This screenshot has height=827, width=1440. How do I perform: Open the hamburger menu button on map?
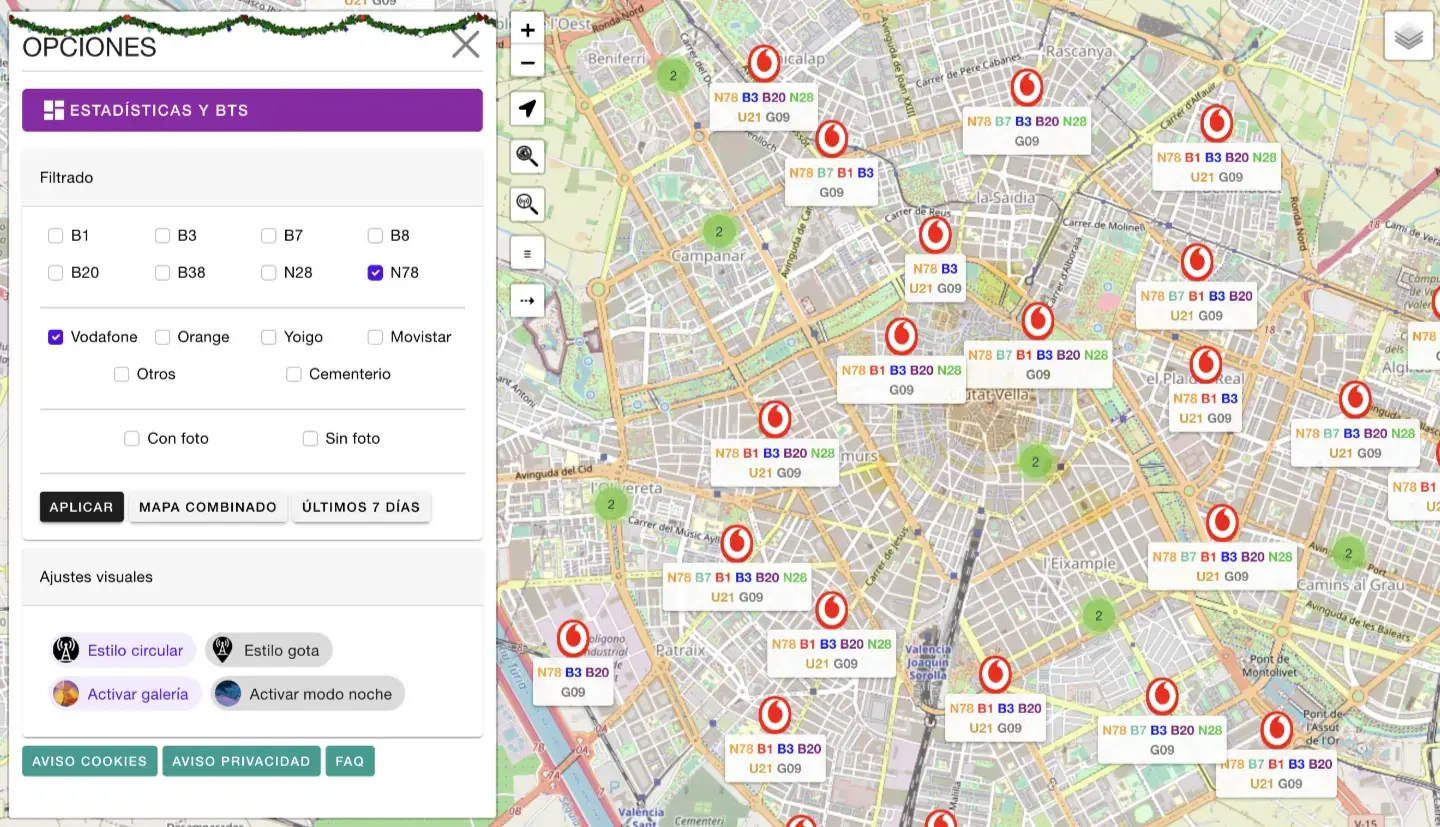pyautogui.click(x=528, y=252)
